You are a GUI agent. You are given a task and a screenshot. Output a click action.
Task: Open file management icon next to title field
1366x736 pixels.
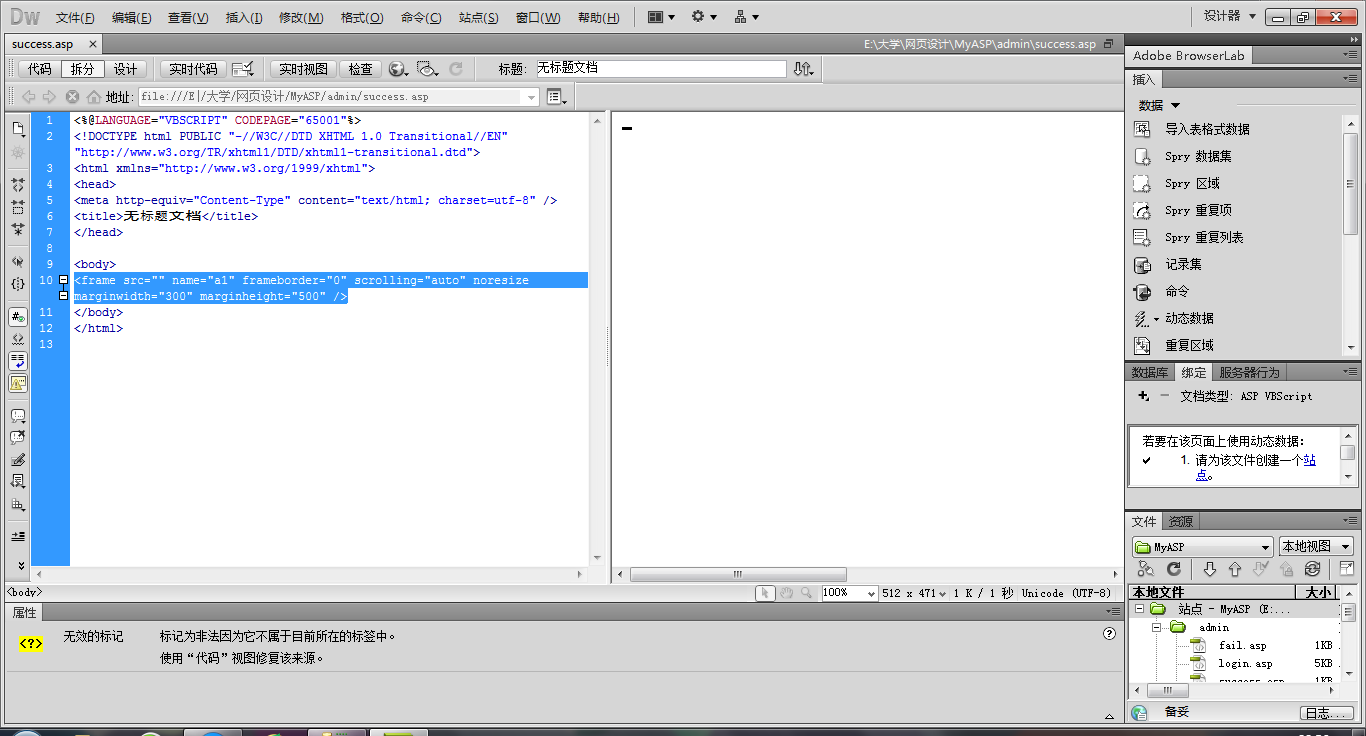tap(803, 69)
